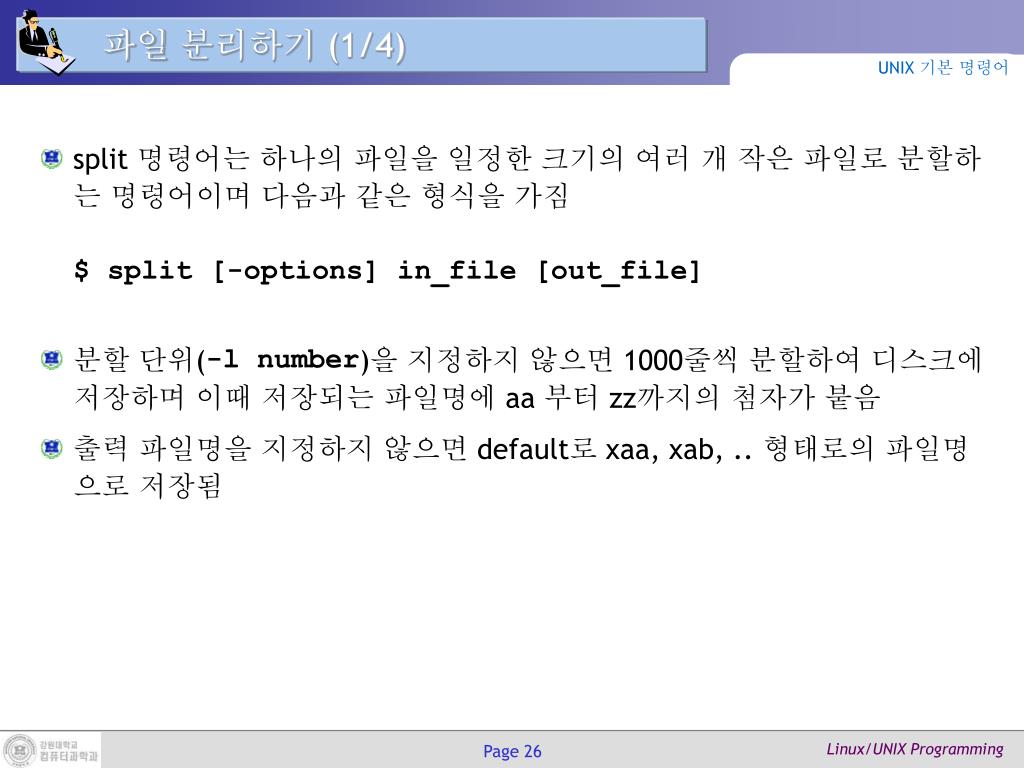Click the command line '$ split [-options] in_file [out_file]'

tap(387, 270)
